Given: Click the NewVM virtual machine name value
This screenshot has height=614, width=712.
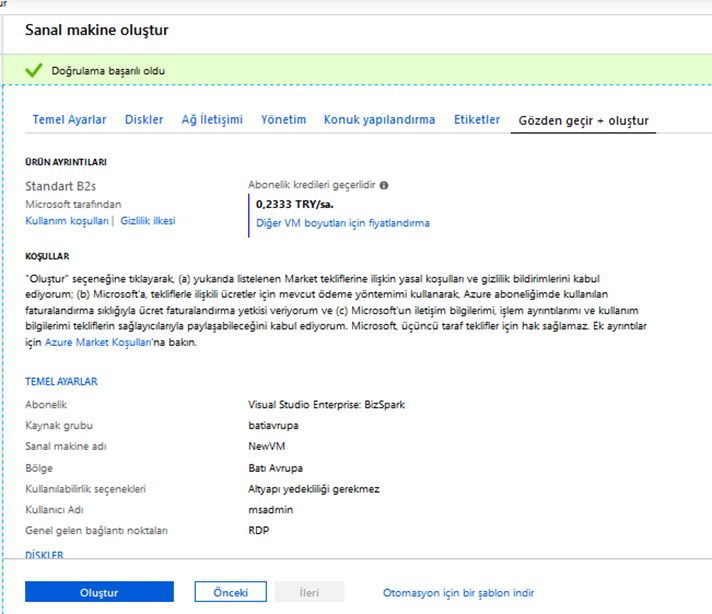Looking at the screenshot, I should coord(265,447).
